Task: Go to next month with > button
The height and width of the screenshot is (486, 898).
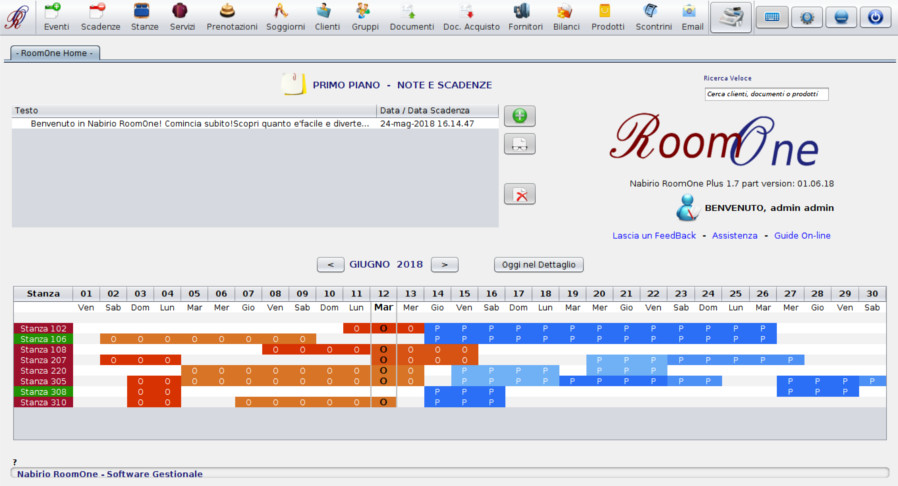Action: (444, 264)
